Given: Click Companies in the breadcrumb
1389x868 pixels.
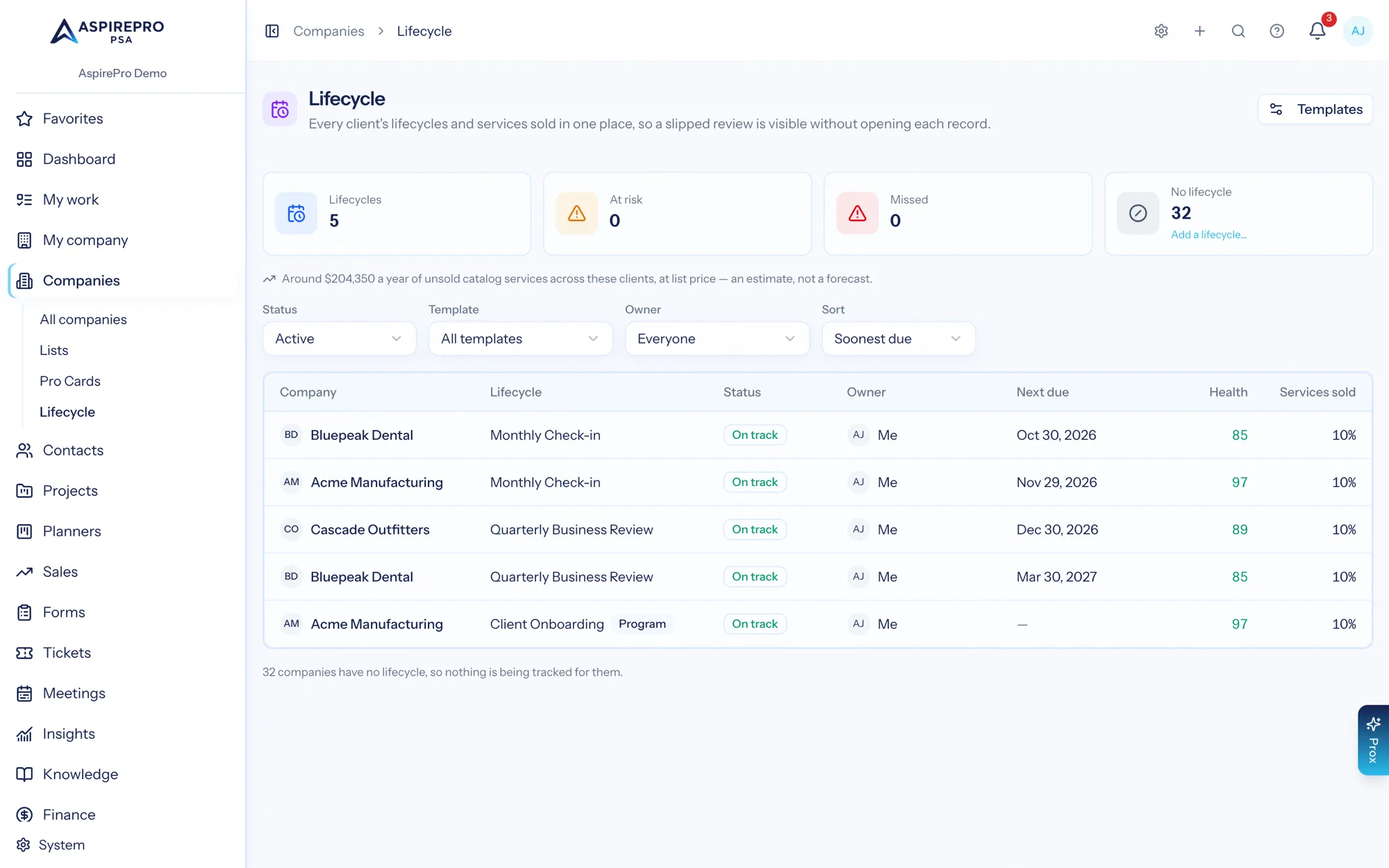Looking at the screenshot, I should 328,31.
